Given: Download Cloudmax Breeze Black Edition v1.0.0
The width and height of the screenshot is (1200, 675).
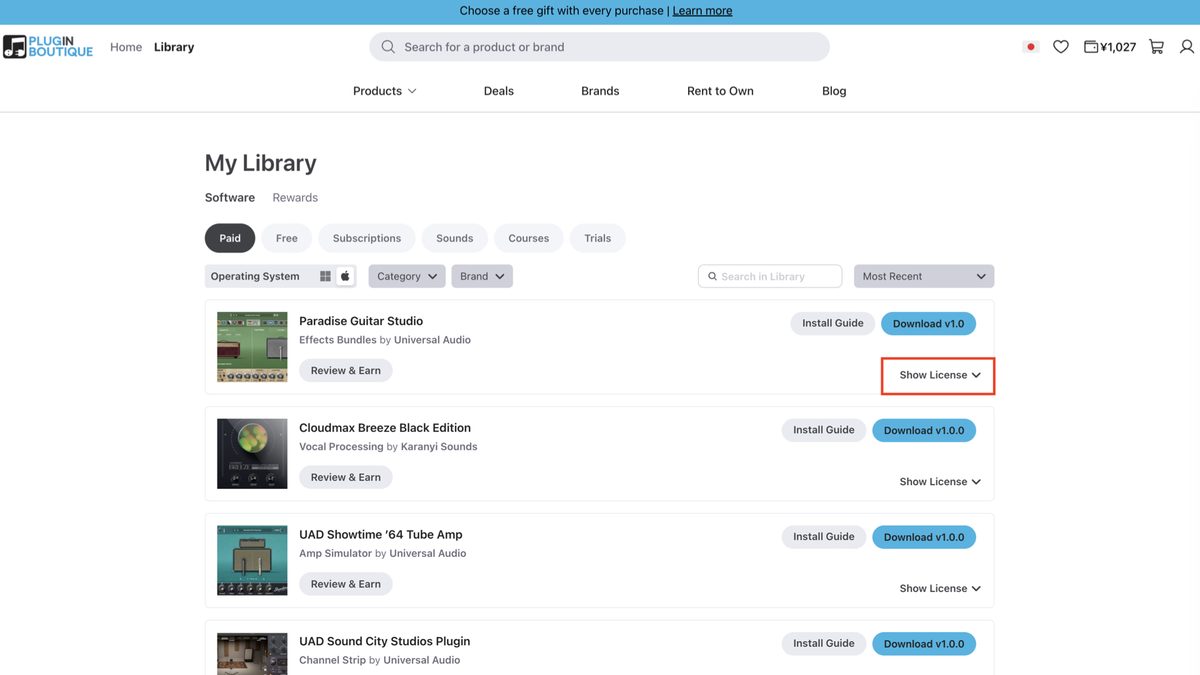Looking at the screenshot, I should coord(924,431).
